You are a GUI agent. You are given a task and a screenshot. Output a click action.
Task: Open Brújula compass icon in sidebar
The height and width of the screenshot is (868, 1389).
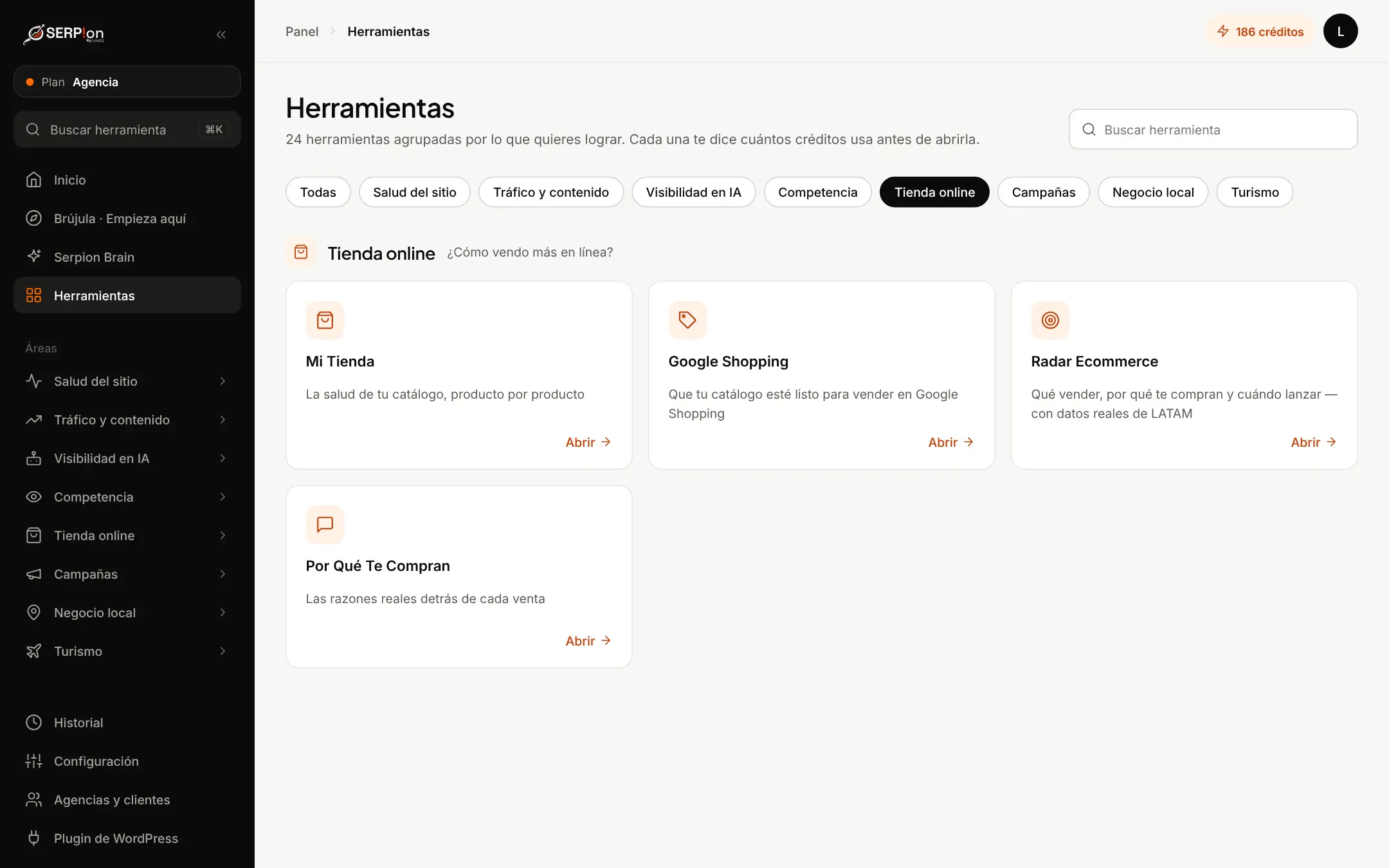[33, 219]
